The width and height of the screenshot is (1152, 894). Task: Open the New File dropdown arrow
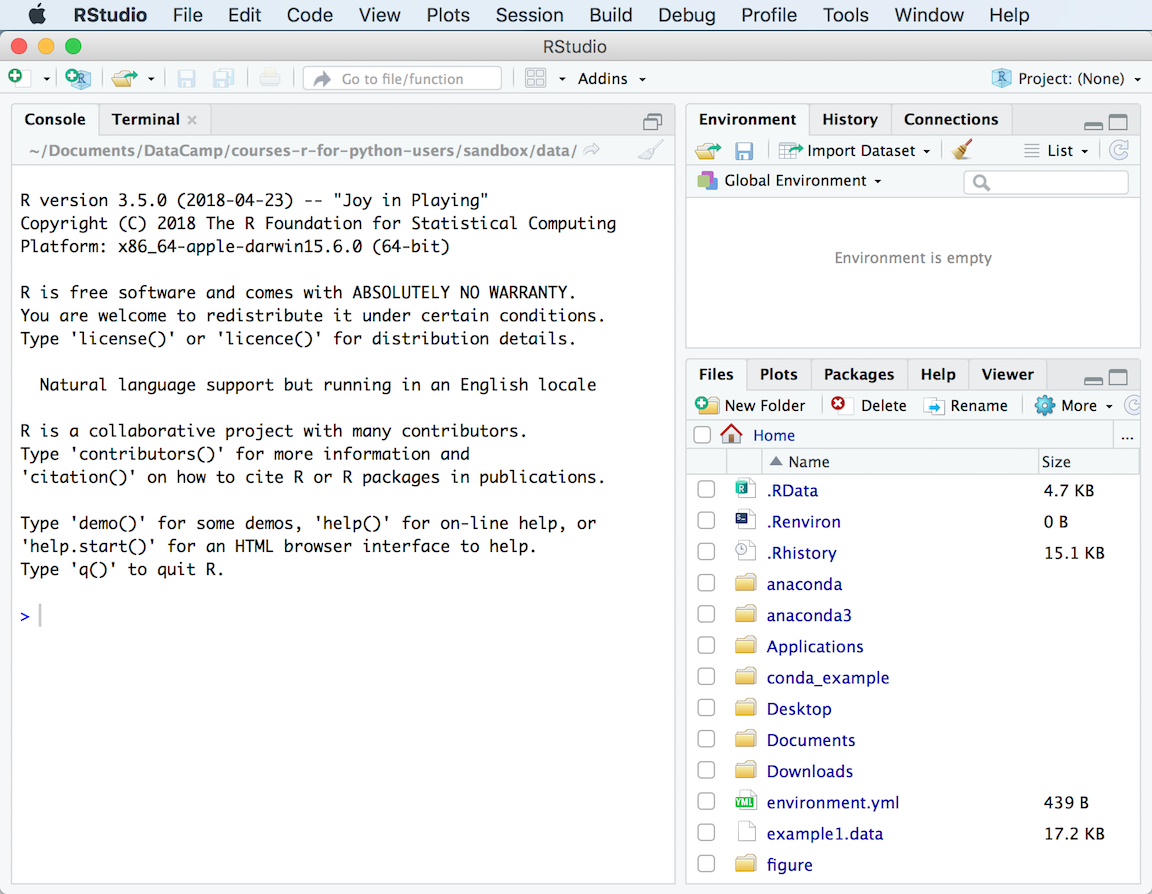point(46,79)
